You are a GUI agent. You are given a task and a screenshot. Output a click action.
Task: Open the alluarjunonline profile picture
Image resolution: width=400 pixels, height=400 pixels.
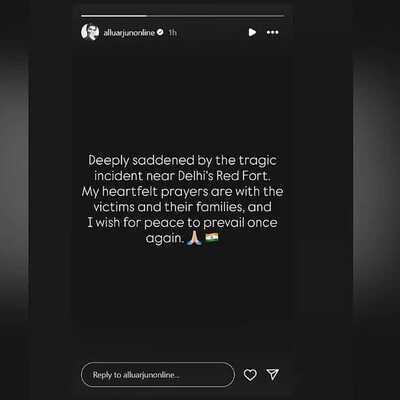click(x=90, y=32)
